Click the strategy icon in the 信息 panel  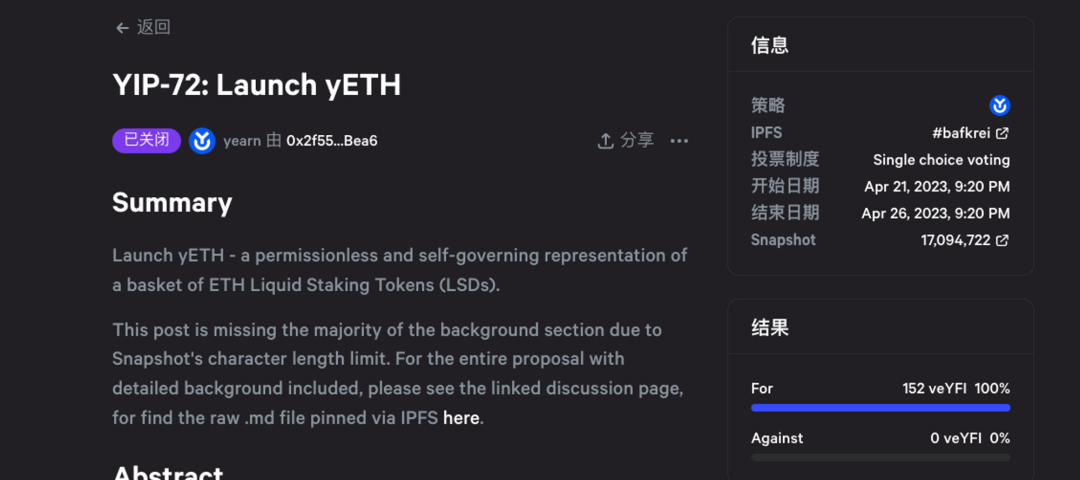point(999,106)
